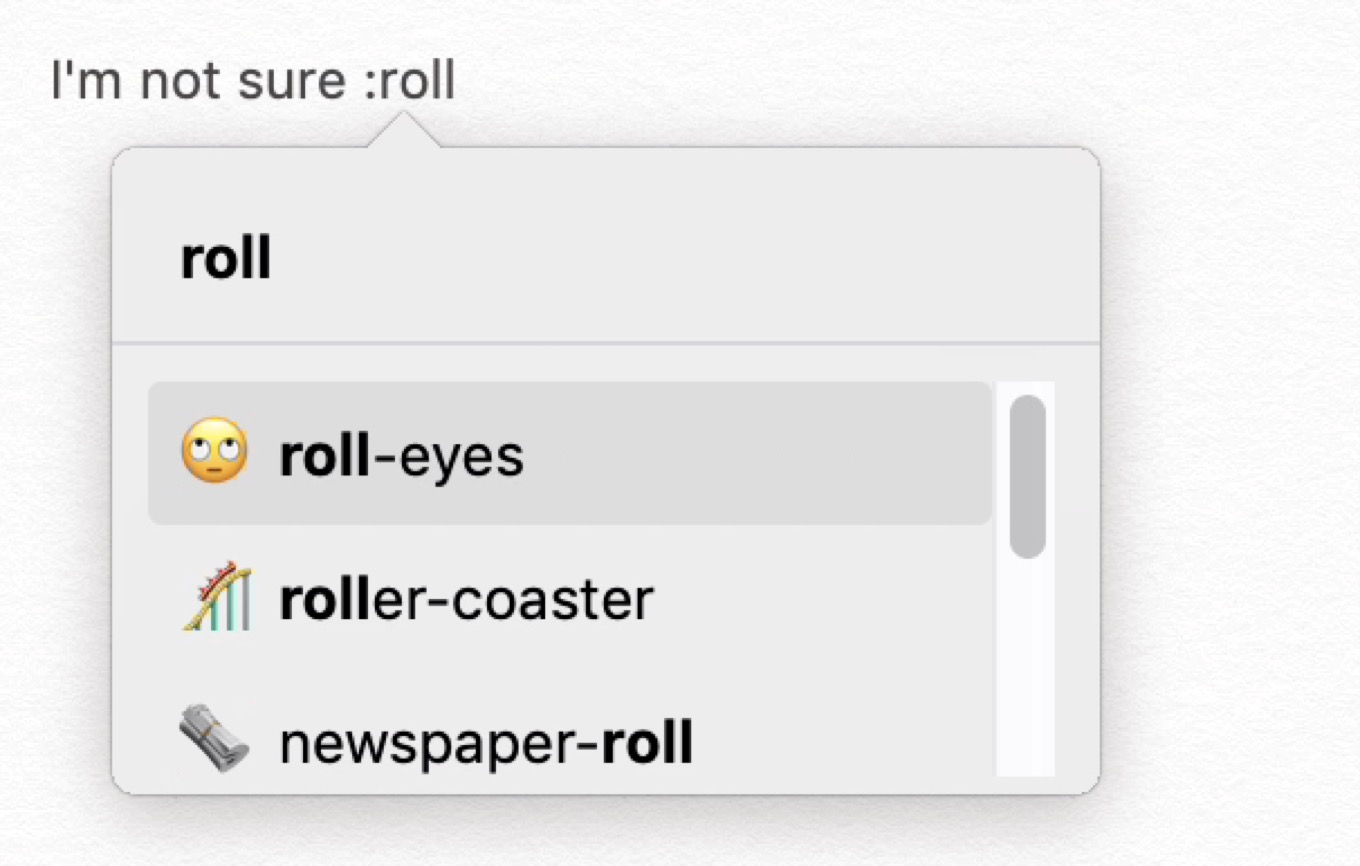Choose the roller-coaster suggestion
Image resolution: width=1360 pixels, height=866 pixels.
tap(466, 599)
